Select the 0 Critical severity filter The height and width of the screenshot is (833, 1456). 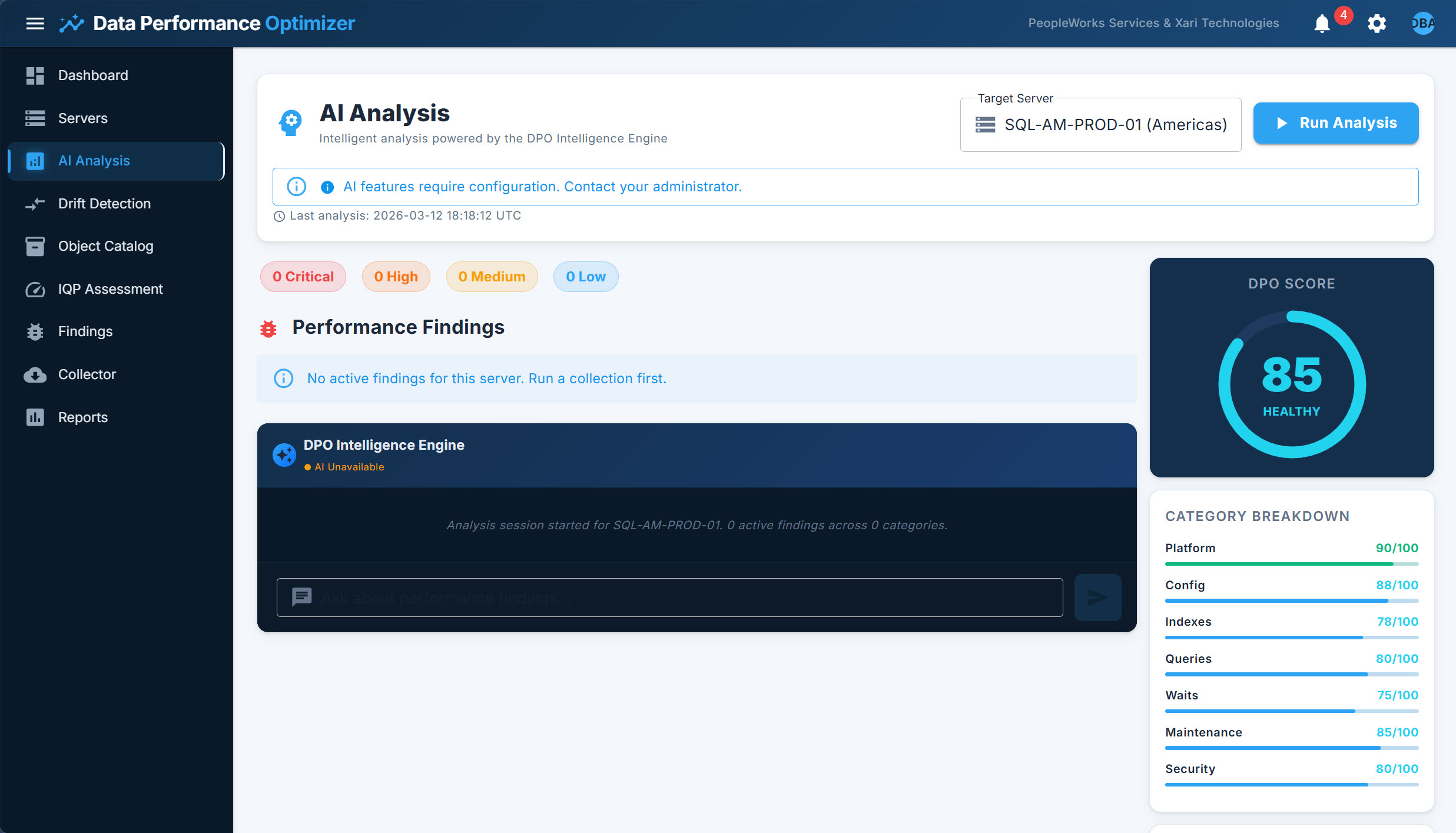[303, 276]
